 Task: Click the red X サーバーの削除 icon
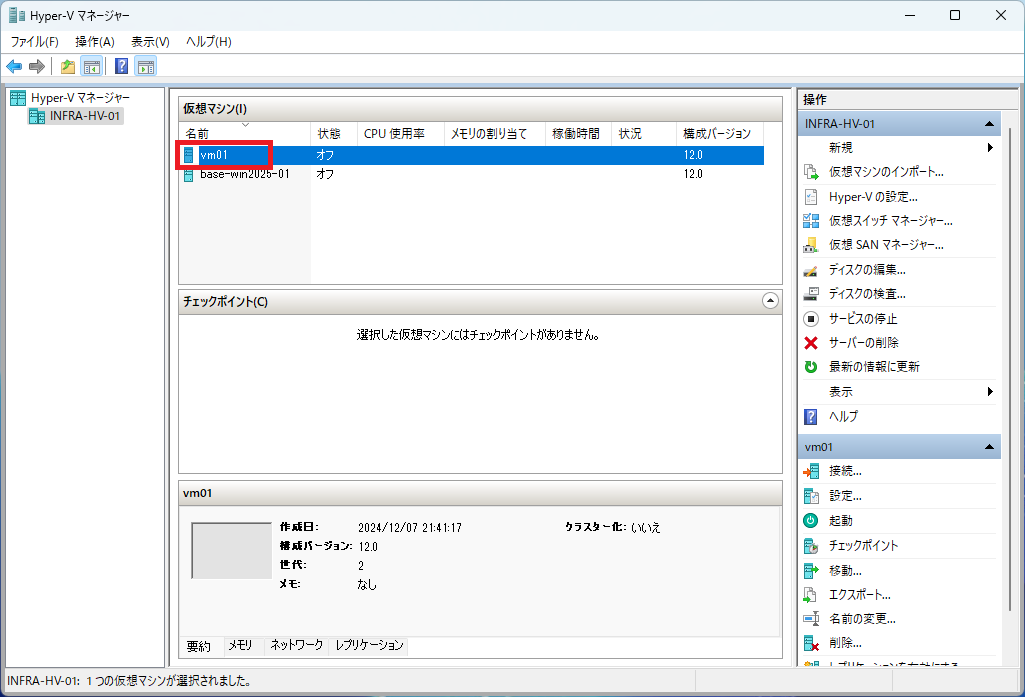coord(811,343)
